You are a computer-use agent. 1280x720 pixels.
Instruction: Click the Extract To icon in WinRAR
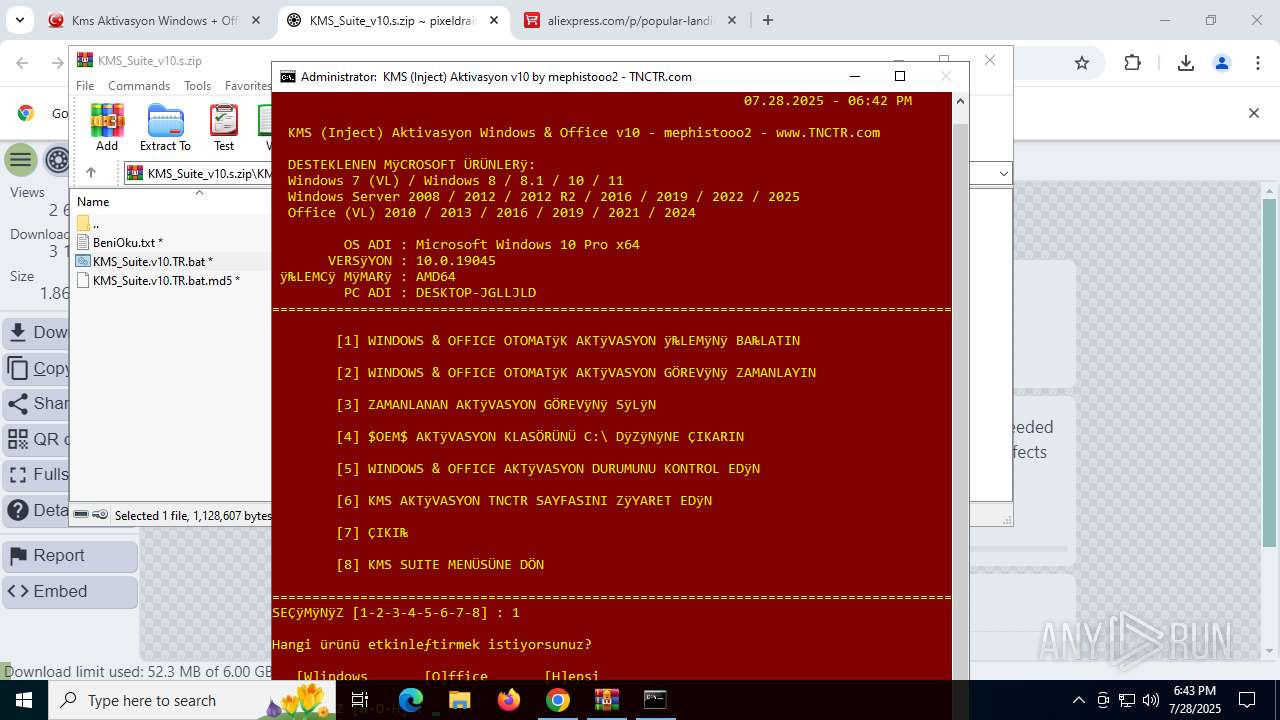165,127
